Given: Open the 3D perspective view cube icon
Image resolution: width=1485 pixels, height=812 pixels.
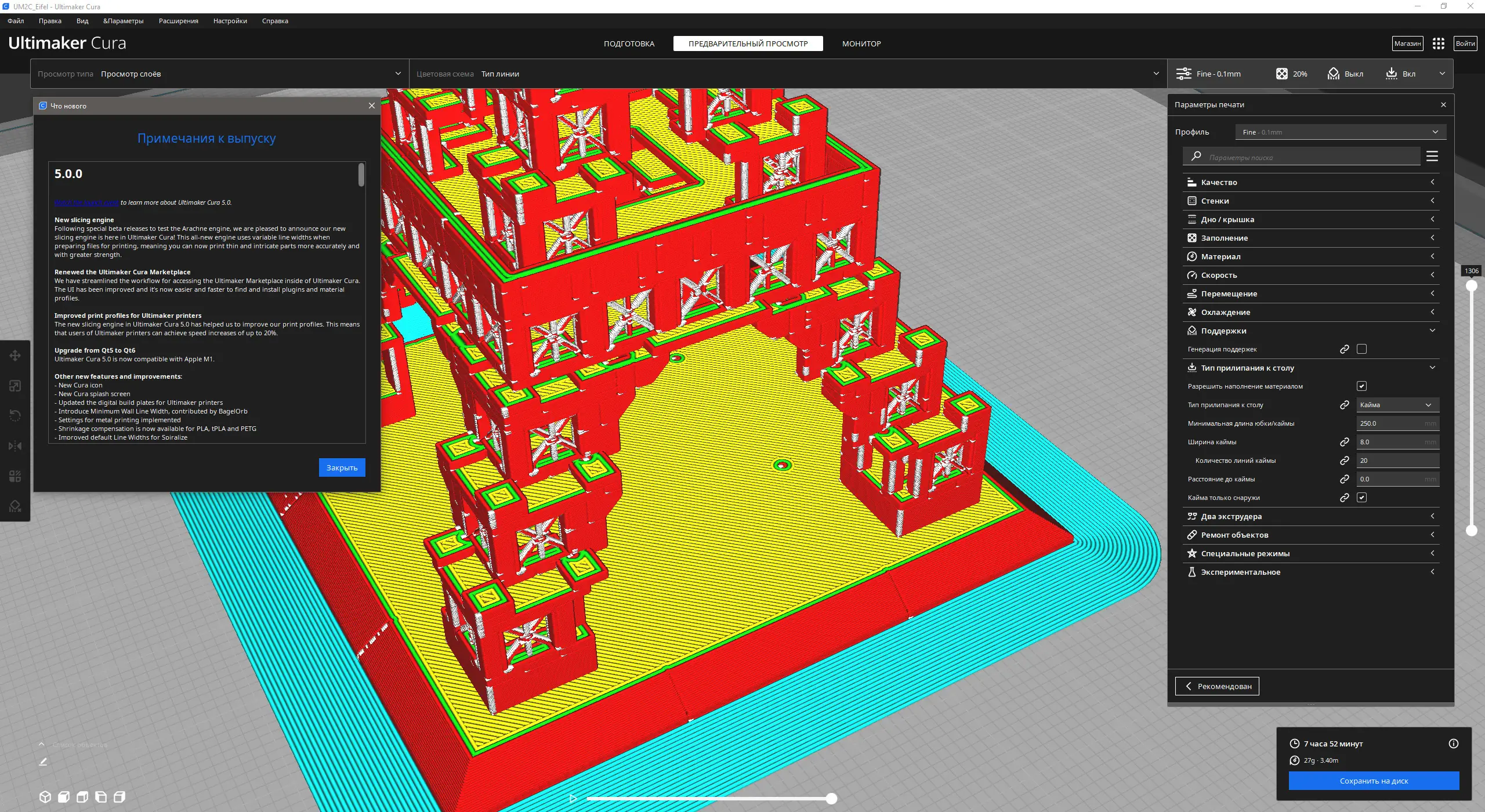Looking at the screenshot, I should (45, 797).
